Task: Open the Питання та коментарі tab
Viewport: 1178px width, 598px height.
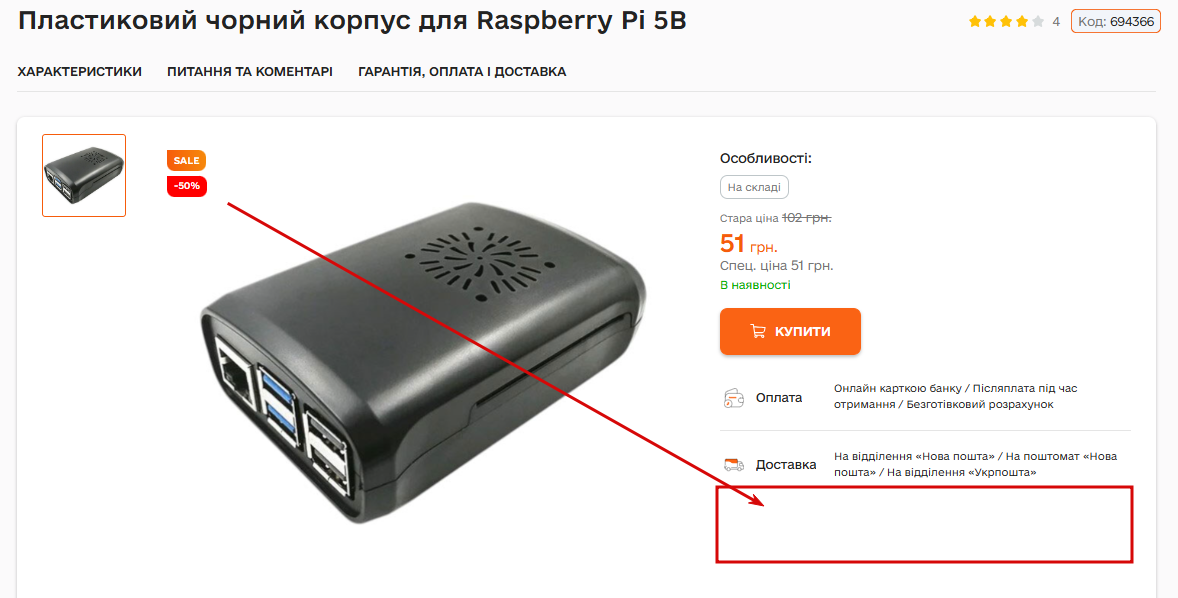Action: [x=249, y=72]
